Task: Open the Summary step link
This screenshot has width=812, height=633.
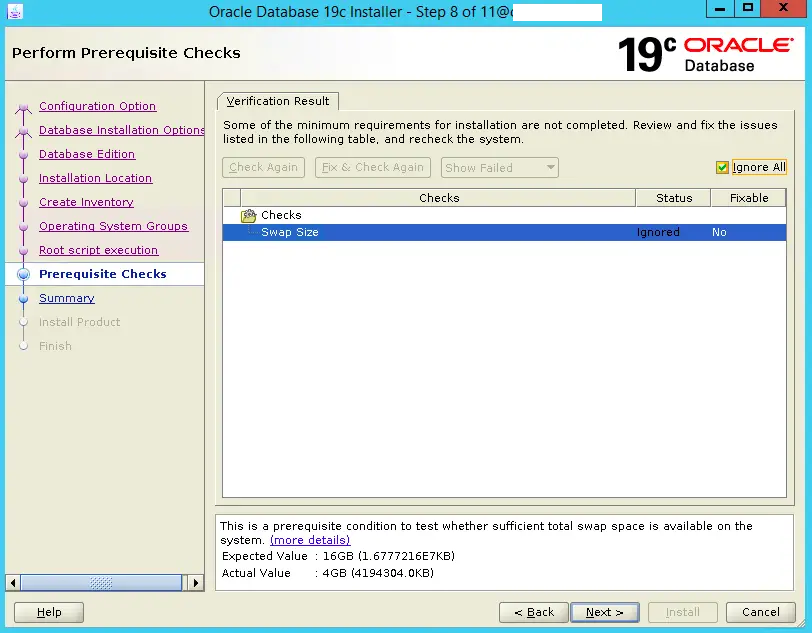Action: 67,298
